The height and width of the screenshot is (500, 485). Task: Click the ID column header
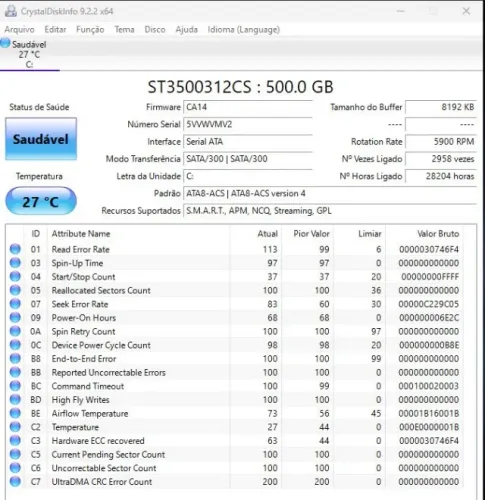[x=36, y=234]
